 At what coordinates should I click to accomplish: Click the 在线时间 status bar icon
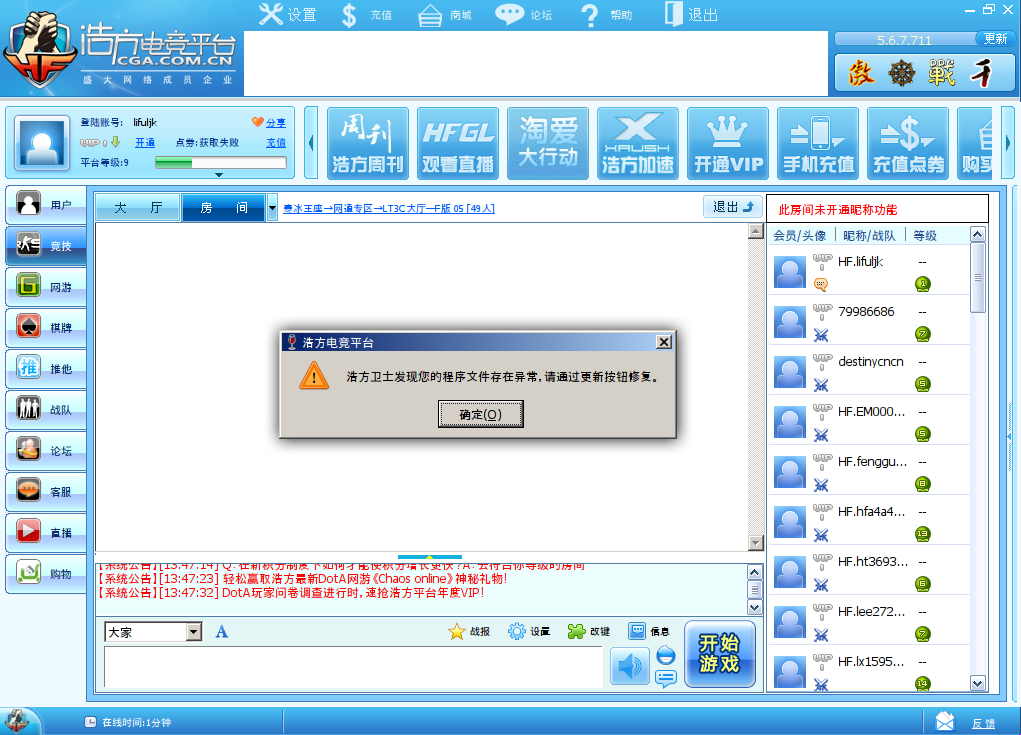point(91,722)
